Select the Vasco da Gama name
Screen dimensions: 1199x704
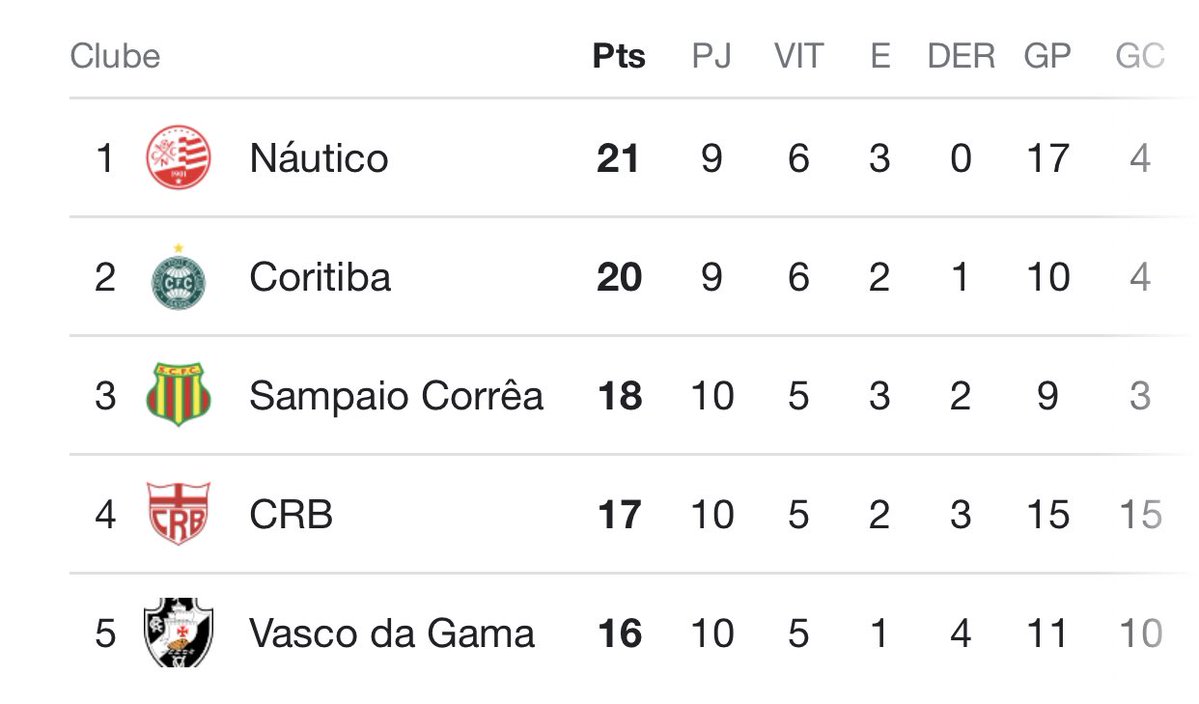coord(392,634)
